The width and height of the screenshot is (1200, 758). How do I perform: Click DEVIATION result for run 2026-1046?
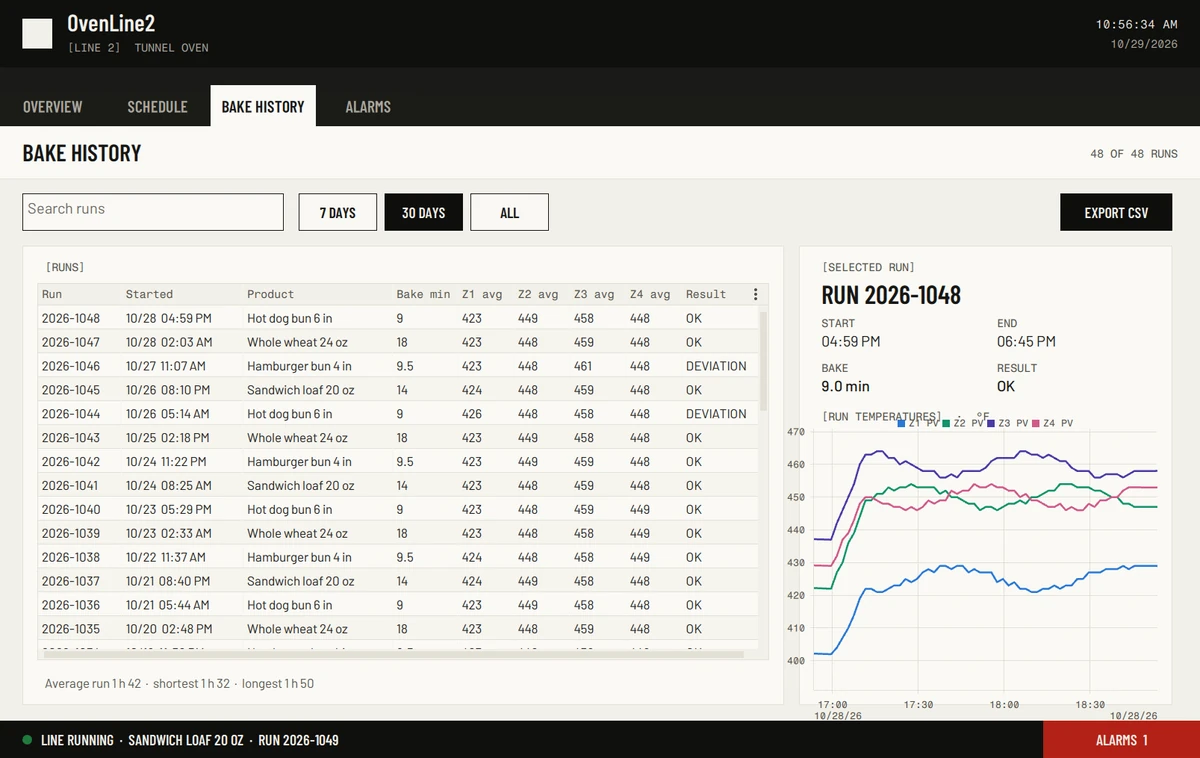716,366
